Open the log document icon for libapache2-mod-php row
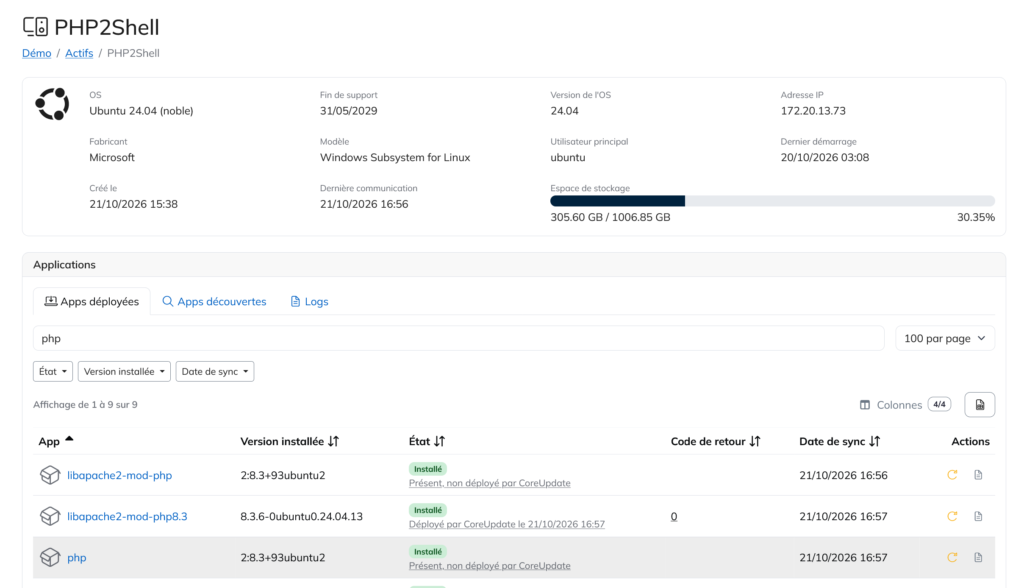The height and width of the screenshot is (588, 1024). [978, 475]
